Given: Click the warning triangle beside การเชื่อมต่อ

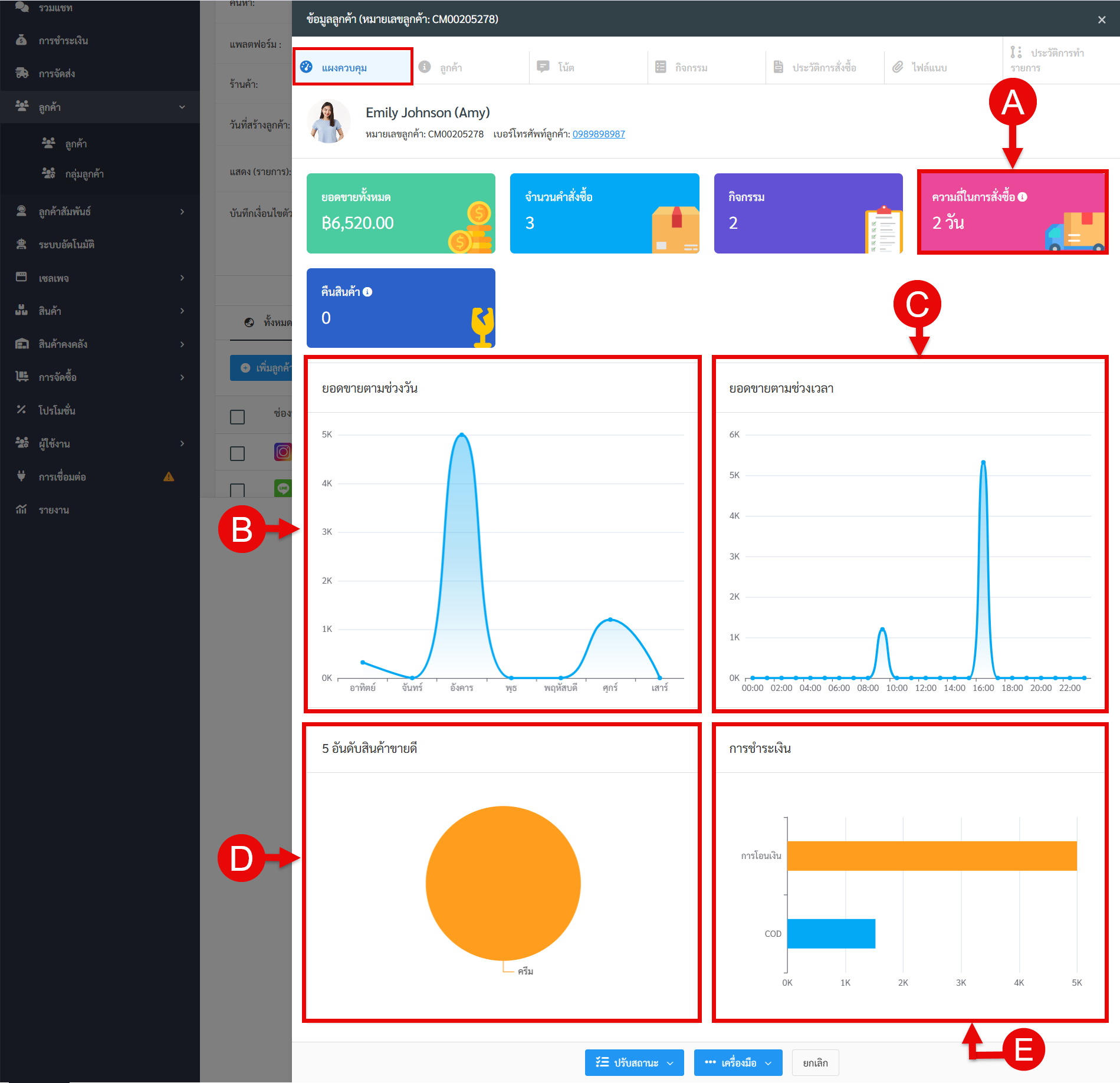Looking at the screenshot, I should tap(169, 476).
